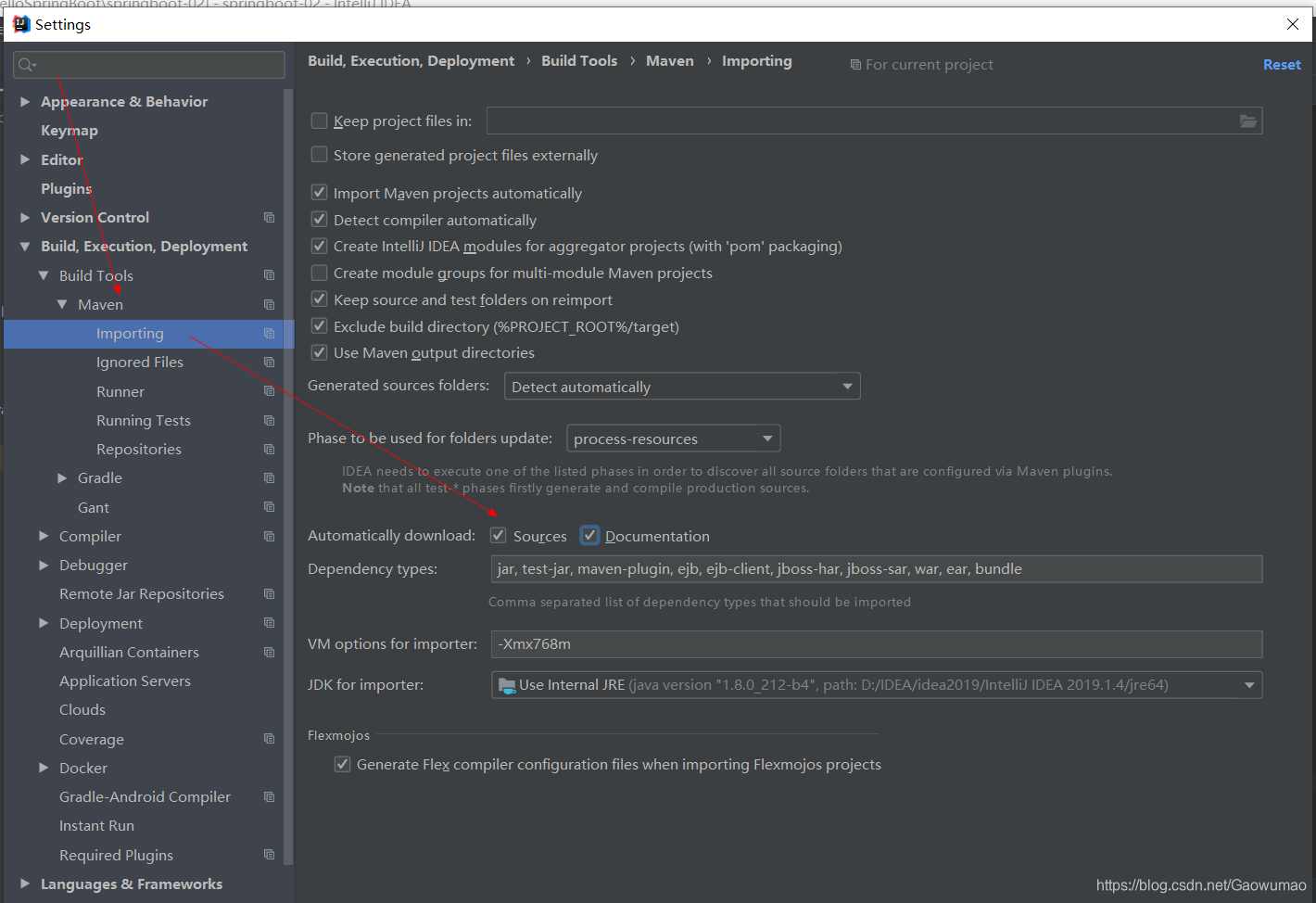The image size is (1316, 903).
Task: Click the project-level icon beside Remote Jar Repositories
Action: [x=269, y=594]
